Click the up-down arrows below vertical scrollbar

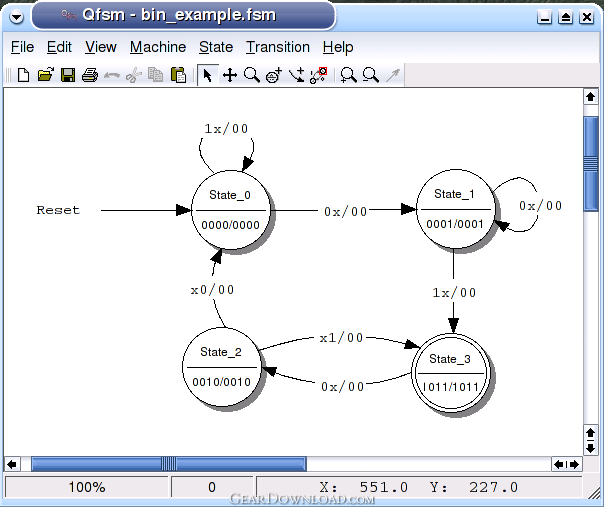click(591, 440)
